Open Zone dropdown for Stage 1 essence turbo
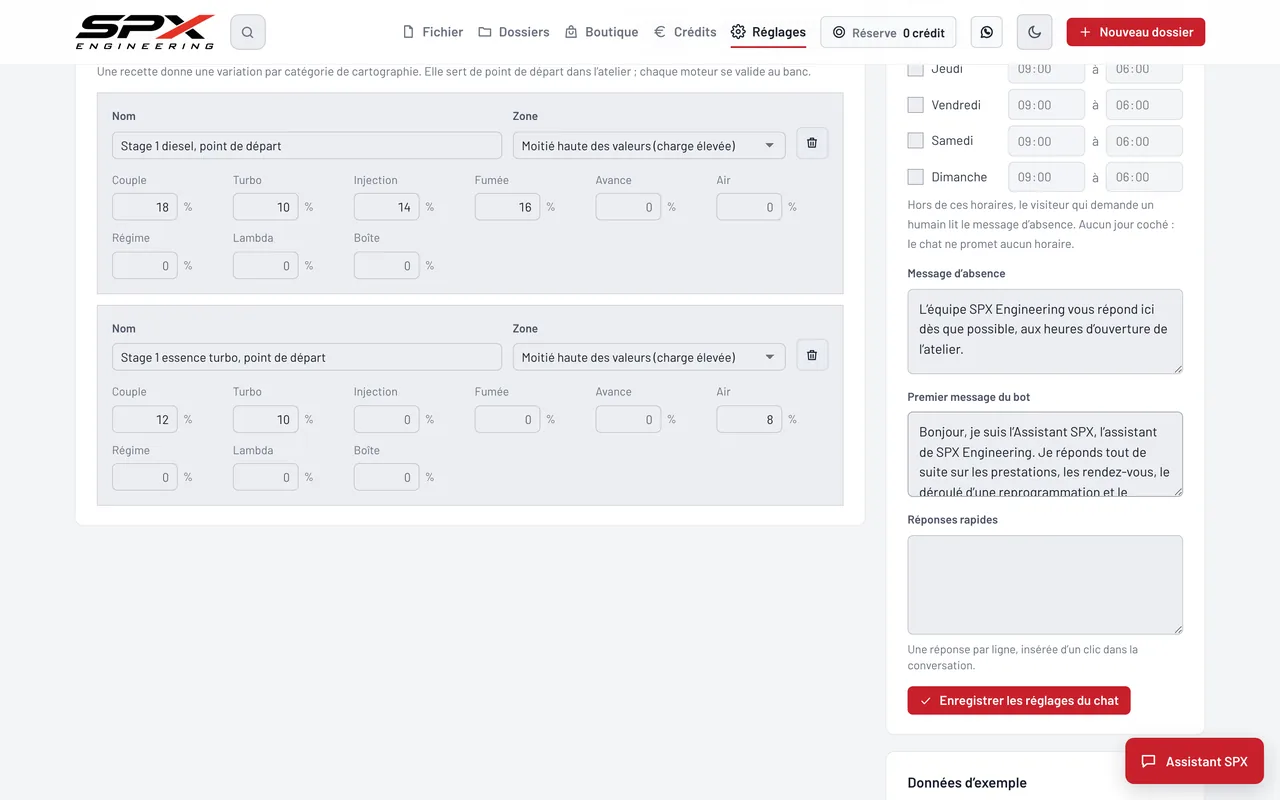The width and height of the screenshot is (1280, 800). pos(648,358)
